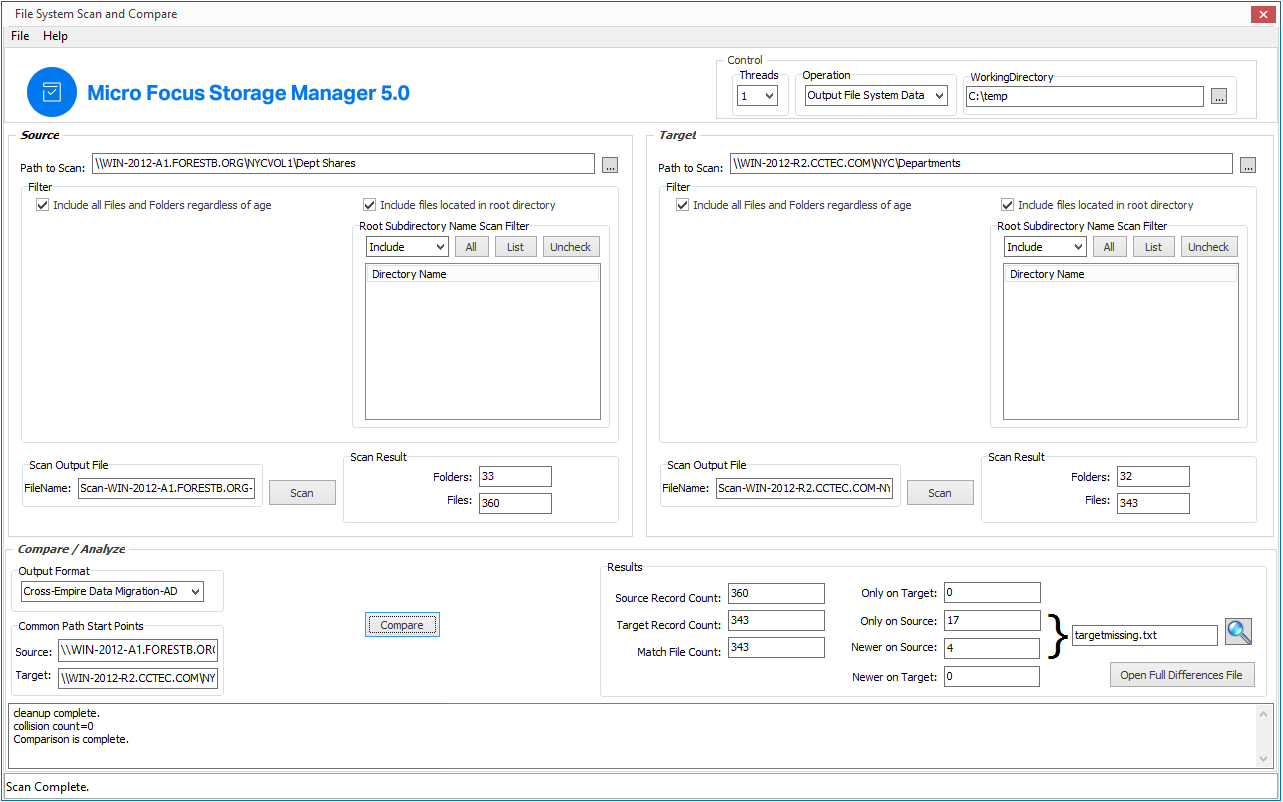Click the magnifying glass icon beside targetmissing.txt

click(x=1238, y=632)
